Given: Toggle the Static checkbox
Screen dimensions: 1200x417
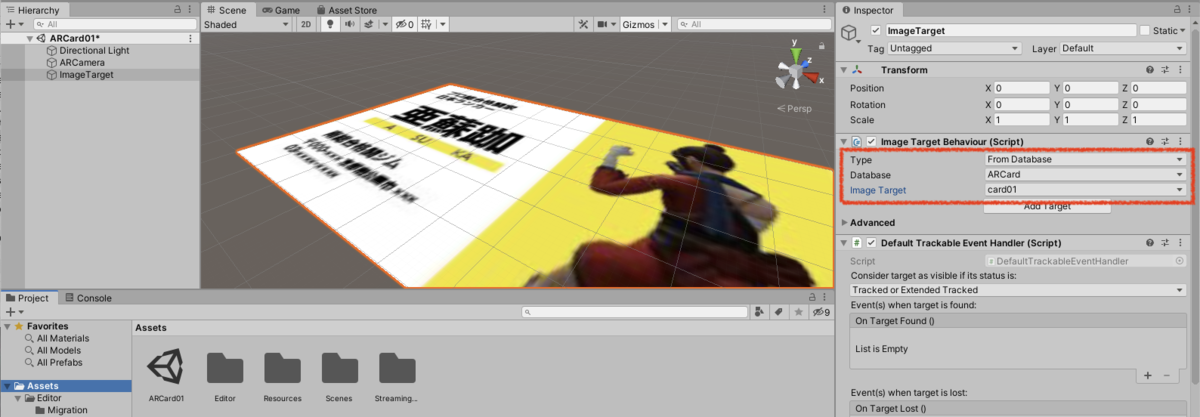Looking at the screenshot, I should point(1145,31).
